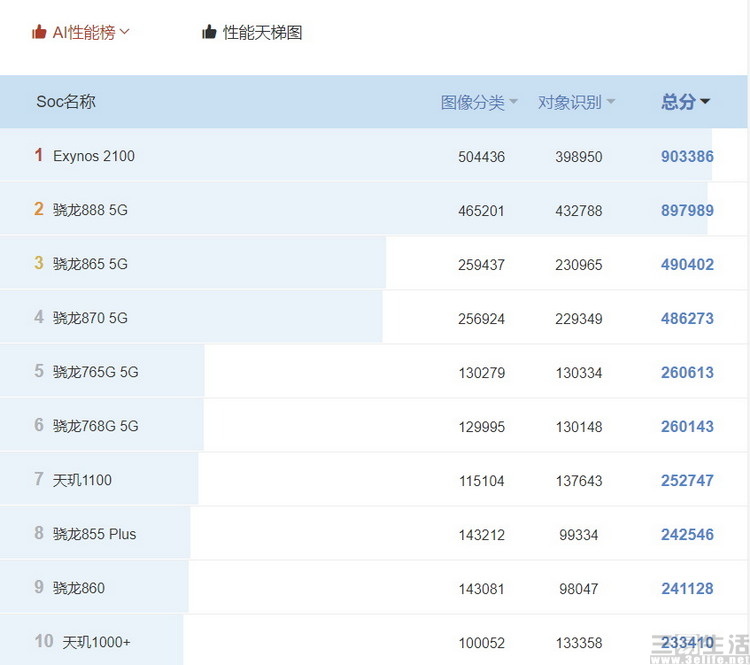Click object recognition value 137643

(579, 481)
